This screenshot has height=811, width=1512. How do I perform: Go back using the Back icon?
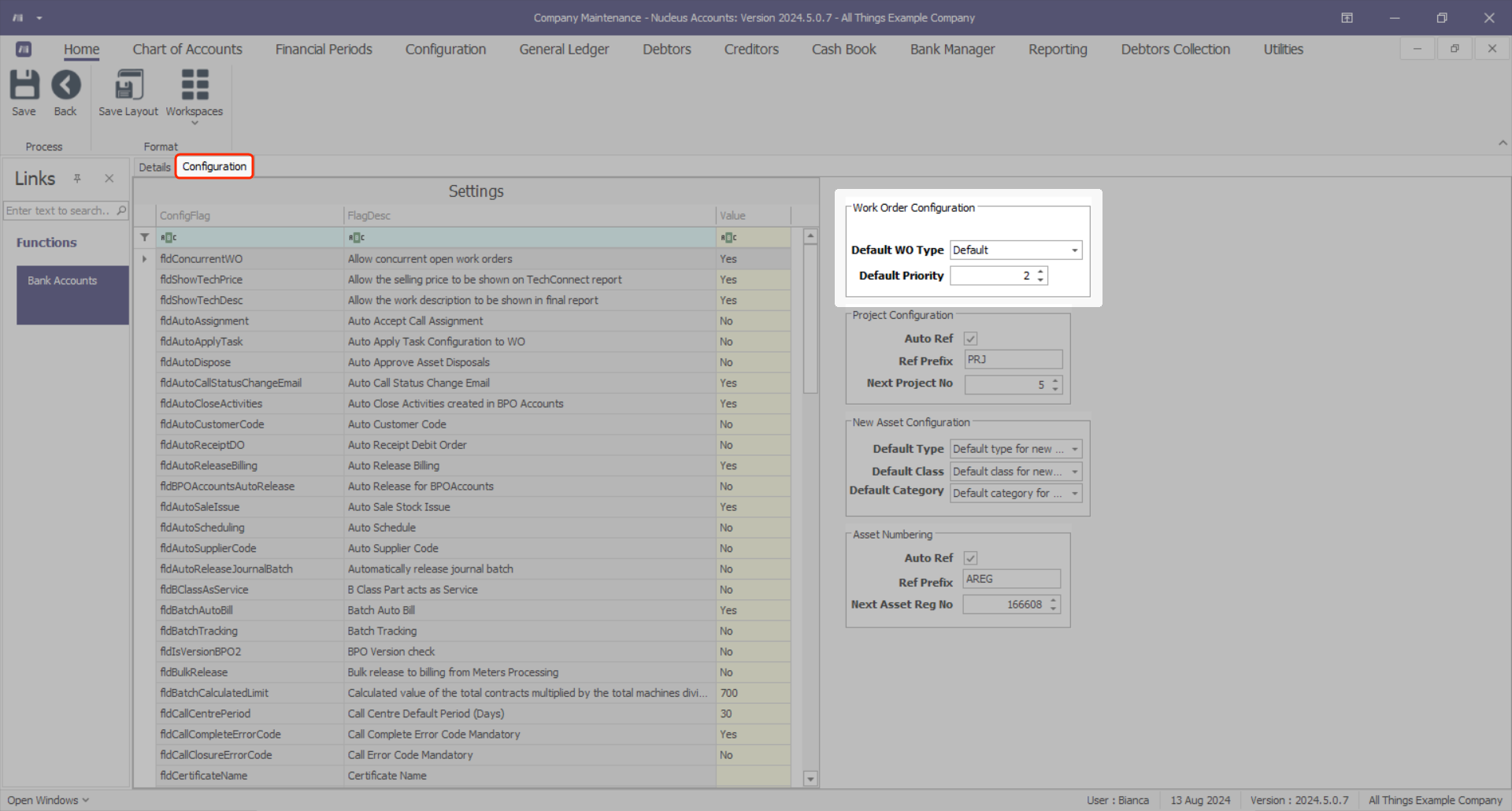(65, 93)
